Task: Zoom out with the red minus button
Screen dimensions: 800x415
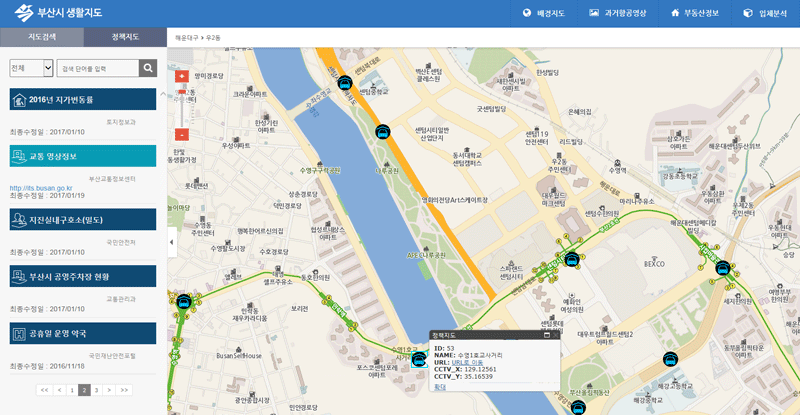Action: [181, 134]
